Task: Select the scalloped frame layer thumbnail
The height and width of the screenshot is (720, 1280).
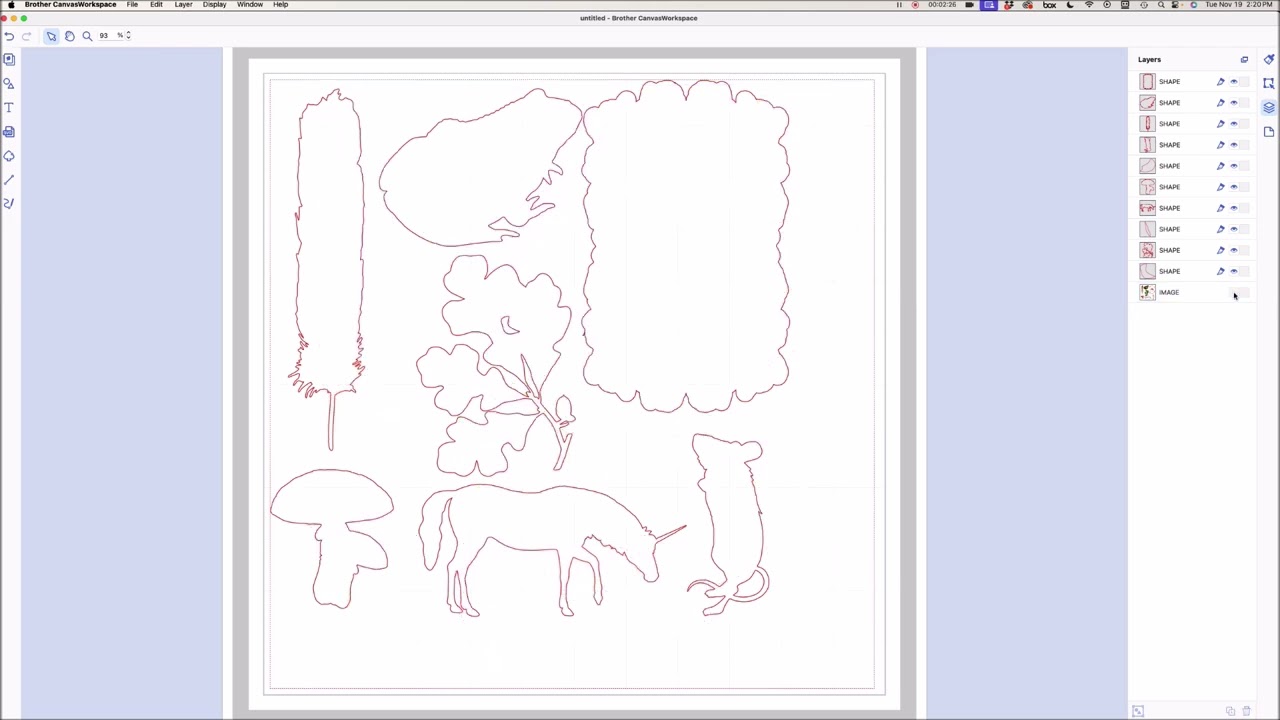Action: click(x=1147, y=82)
